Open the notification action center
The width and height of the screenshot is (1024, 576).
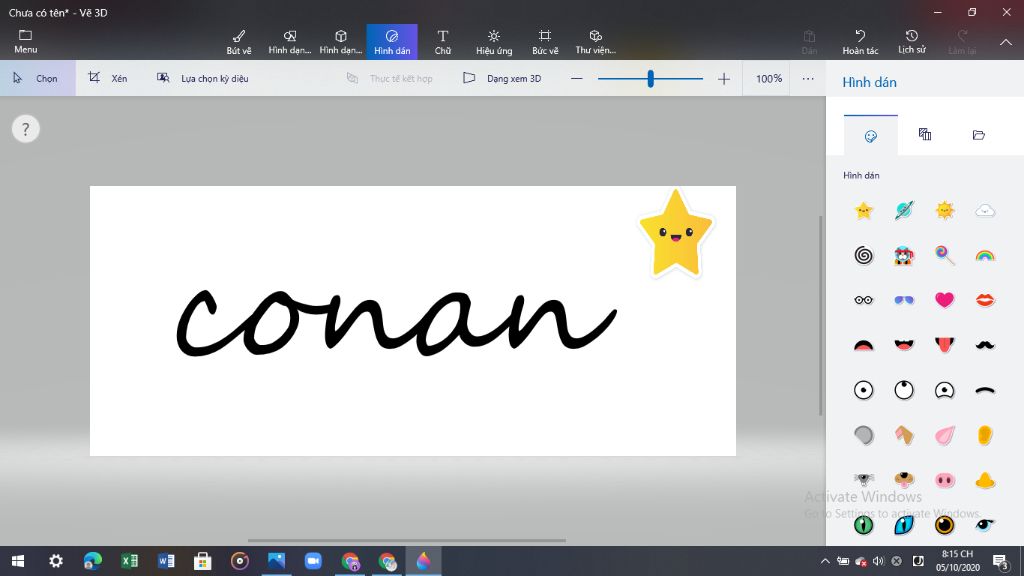(x=1000, y=561)
